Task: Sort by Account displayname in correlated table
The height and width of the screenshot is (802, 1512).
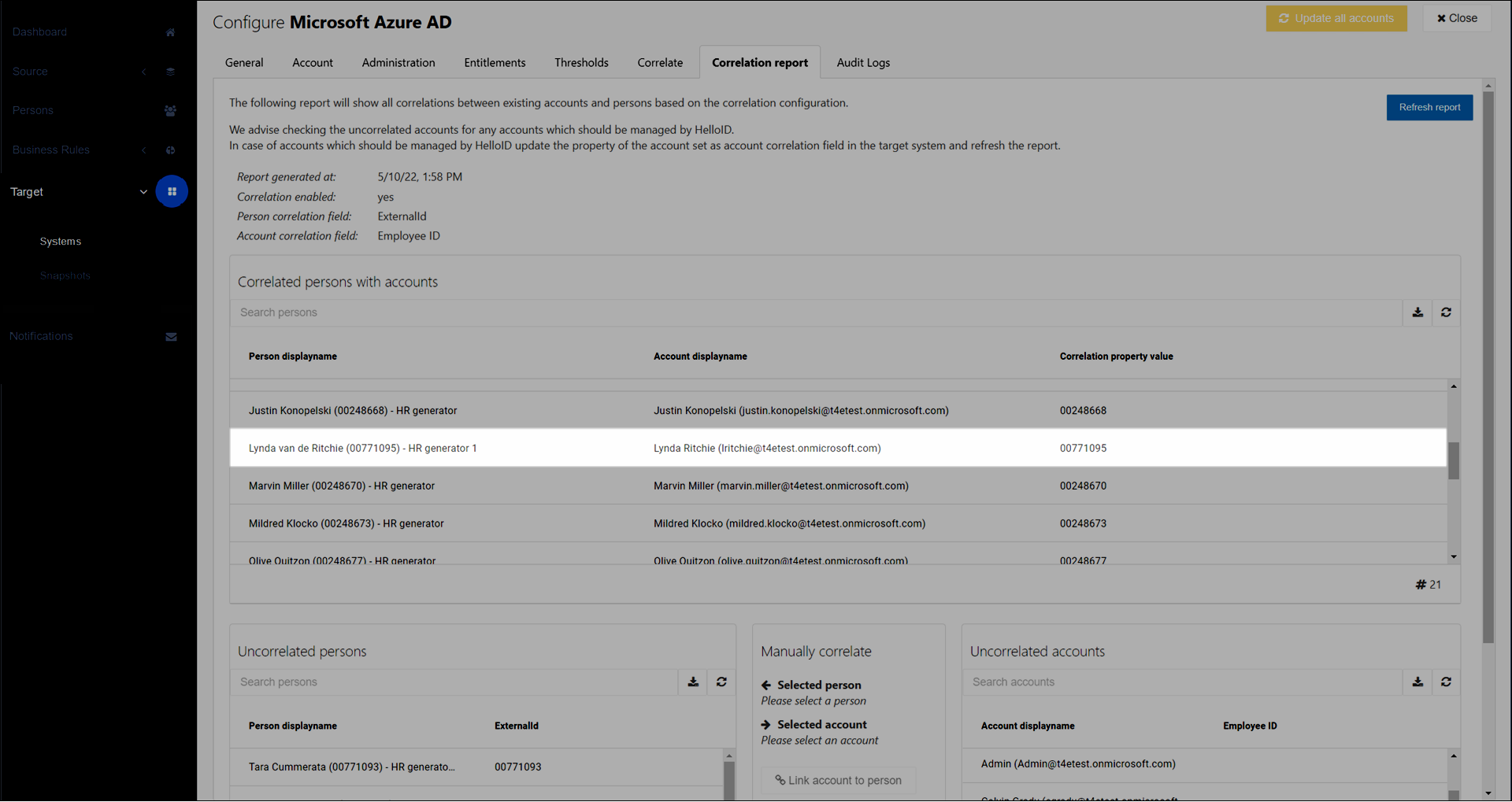Action: tap(700, 357)
